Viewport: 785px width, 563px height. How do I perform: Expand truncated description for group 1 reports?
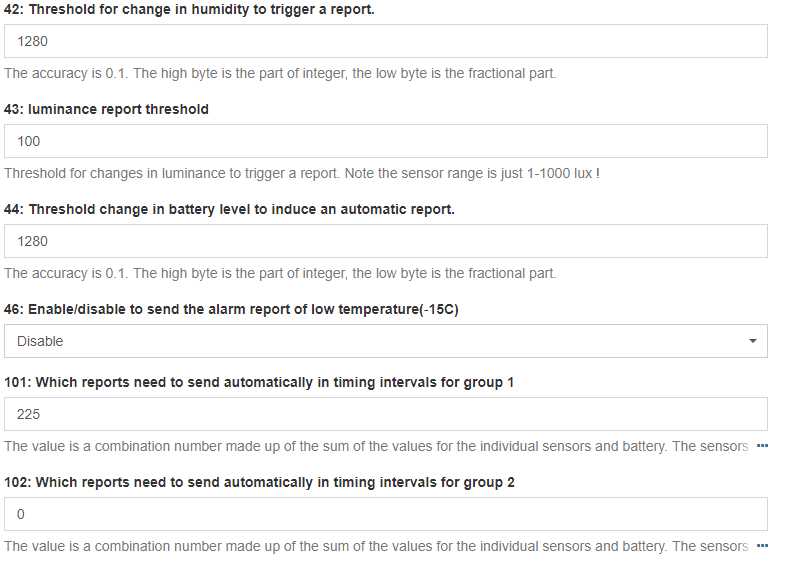[762, 446]
